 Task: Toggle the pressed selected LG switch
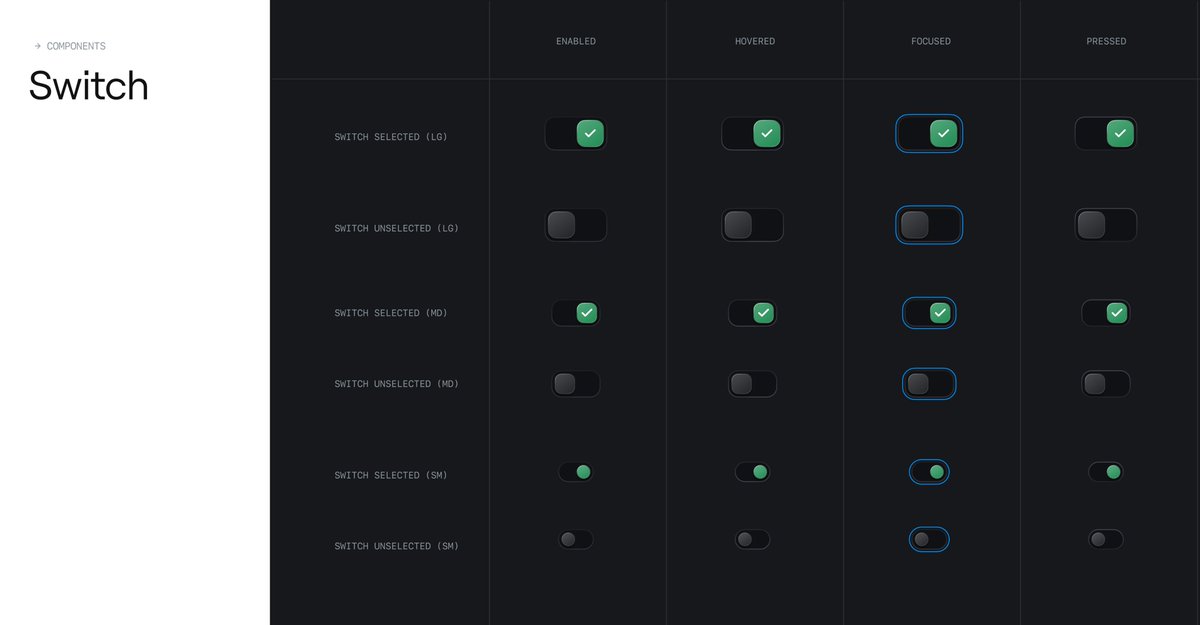[x=1106, y=134]
